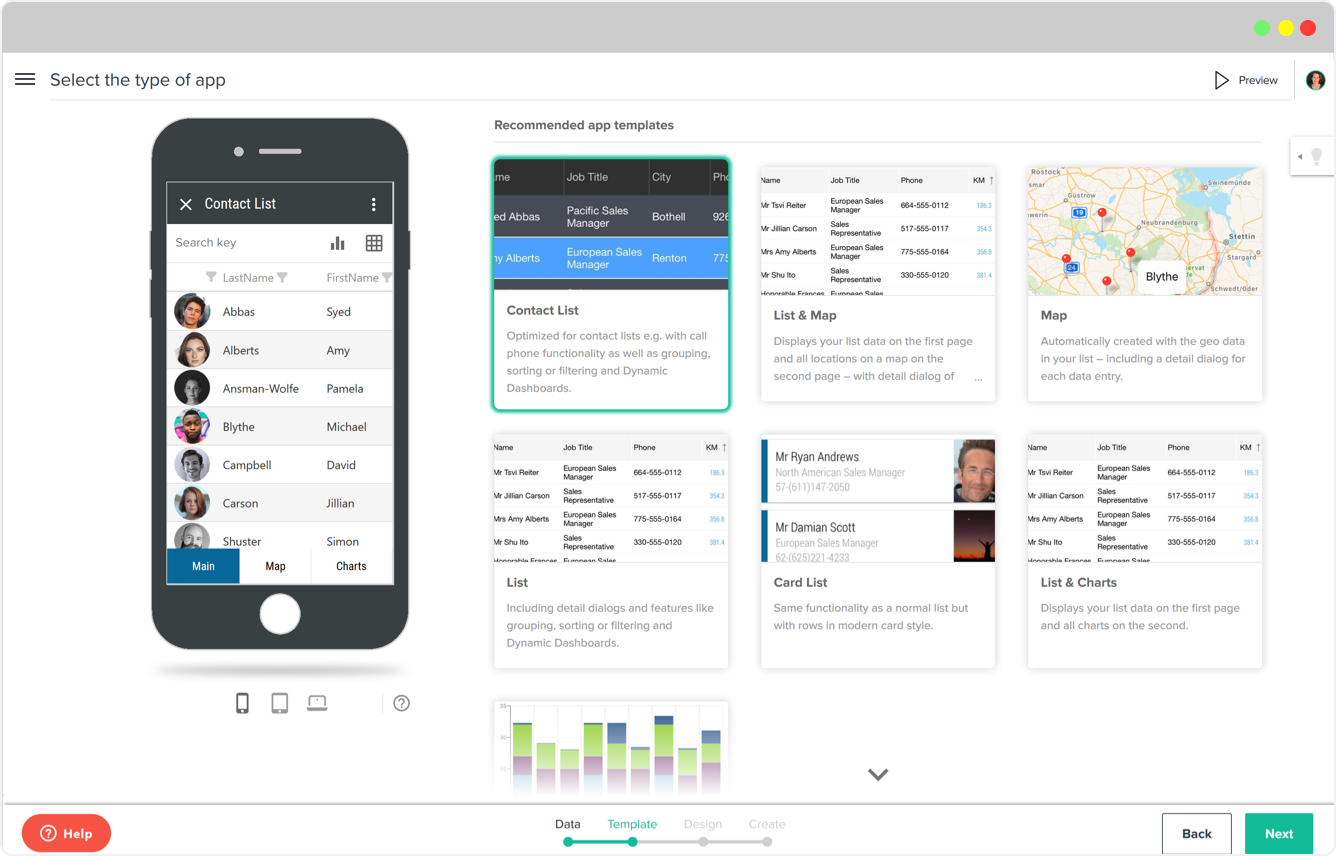This screenshot has width=1336, height=856.
Task: Click Campbell's avatar photo
Action: (x=192, y=465)
